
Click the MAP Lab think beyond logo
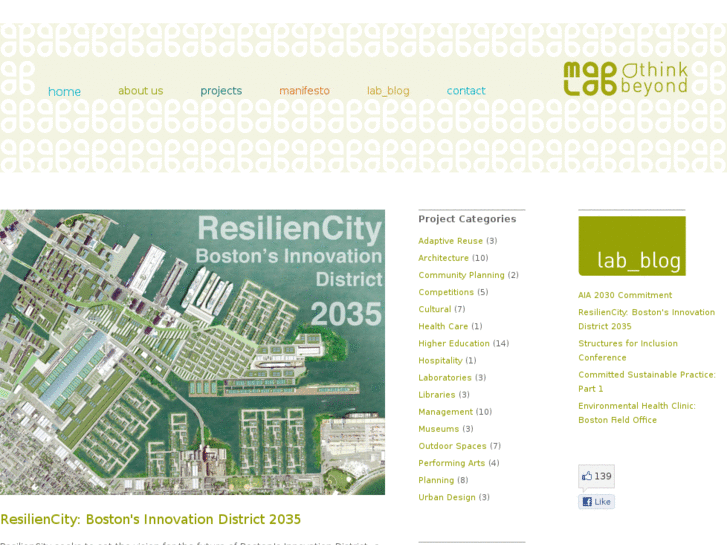[x=625, y=78]
